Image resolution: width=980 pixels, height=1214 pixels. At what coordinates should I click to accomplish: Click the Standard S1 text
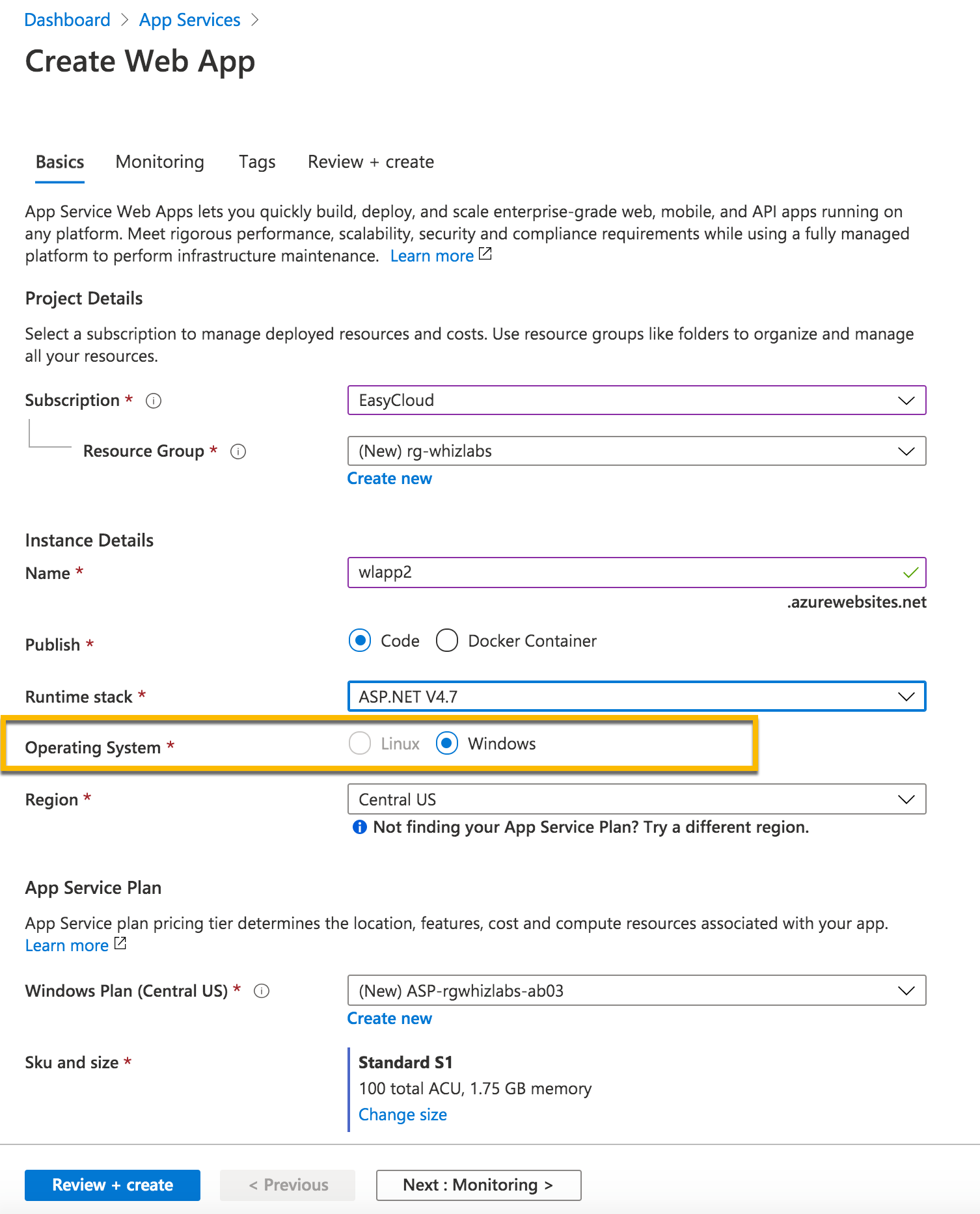click(405, 1062)
